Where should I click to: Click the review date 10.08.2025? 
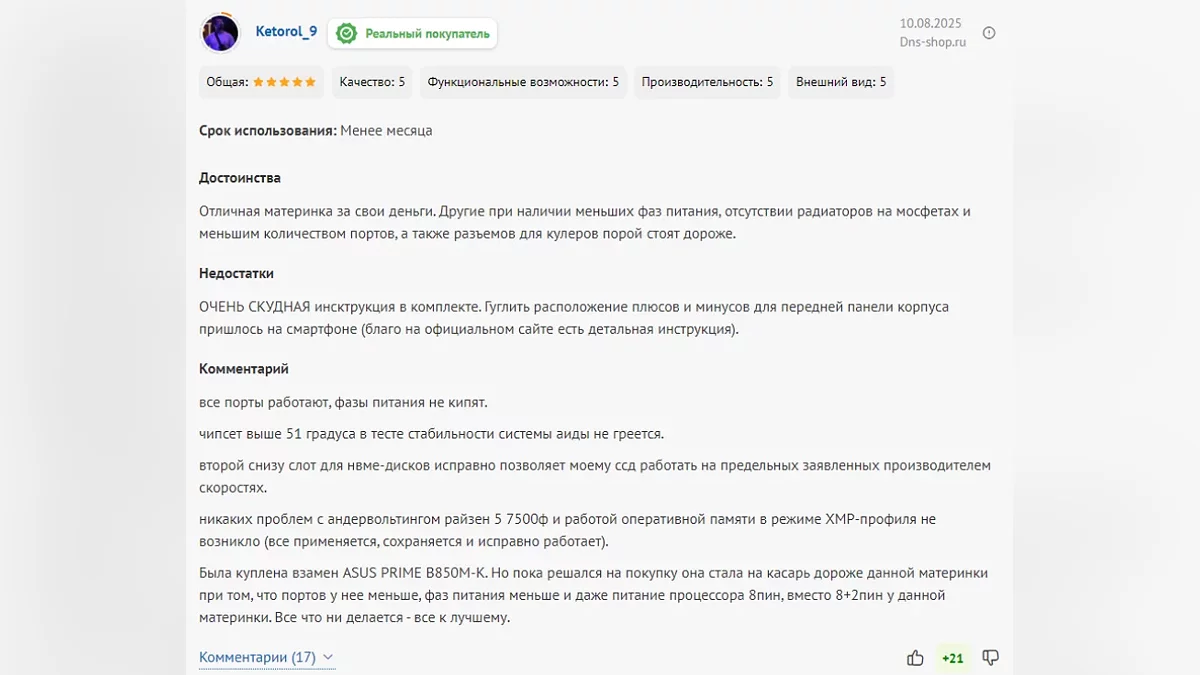click(x=932, y=23)
